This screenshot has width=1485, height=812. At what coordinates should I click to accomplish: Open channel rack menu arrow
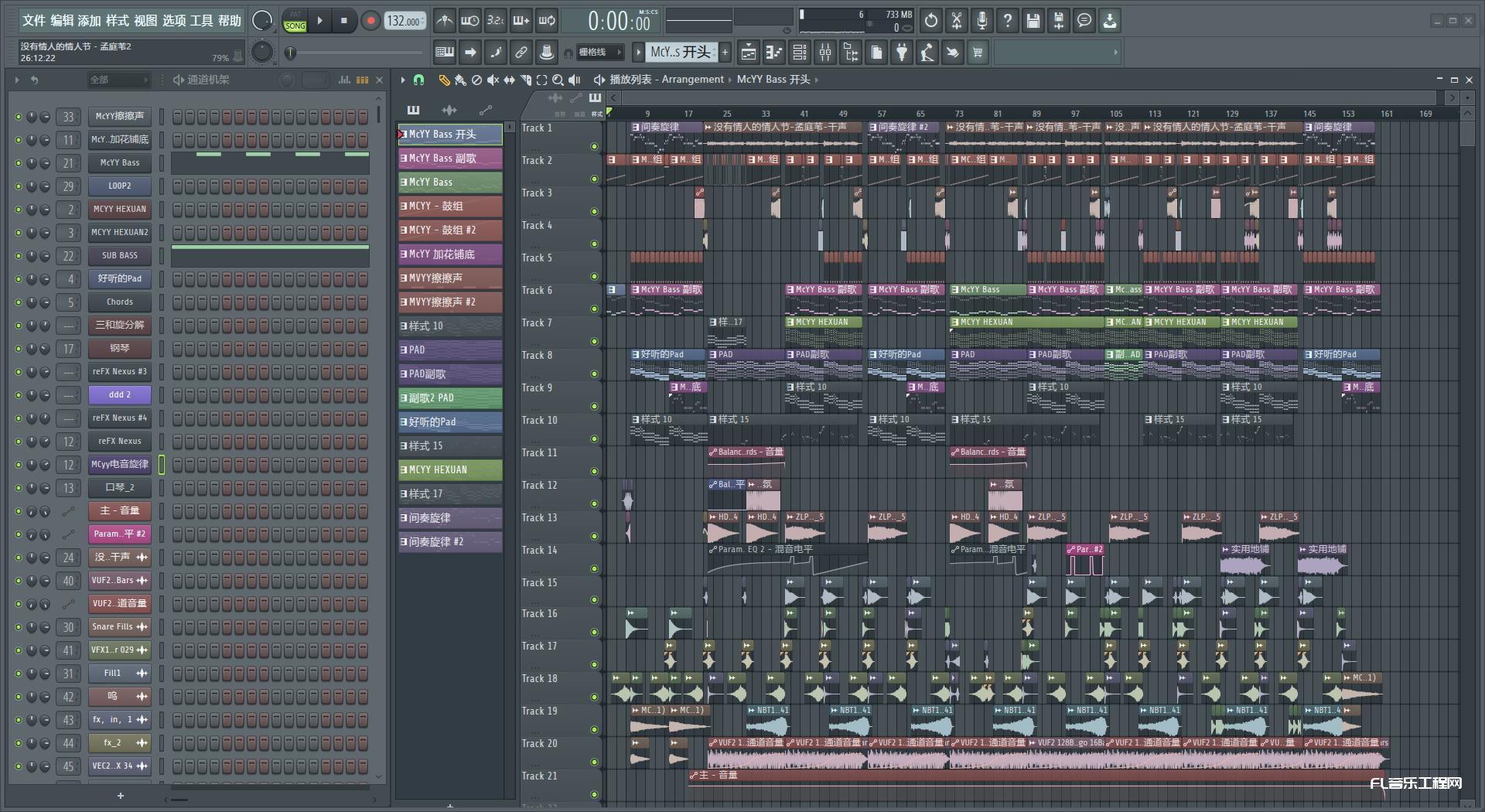(x=16, y=80)
